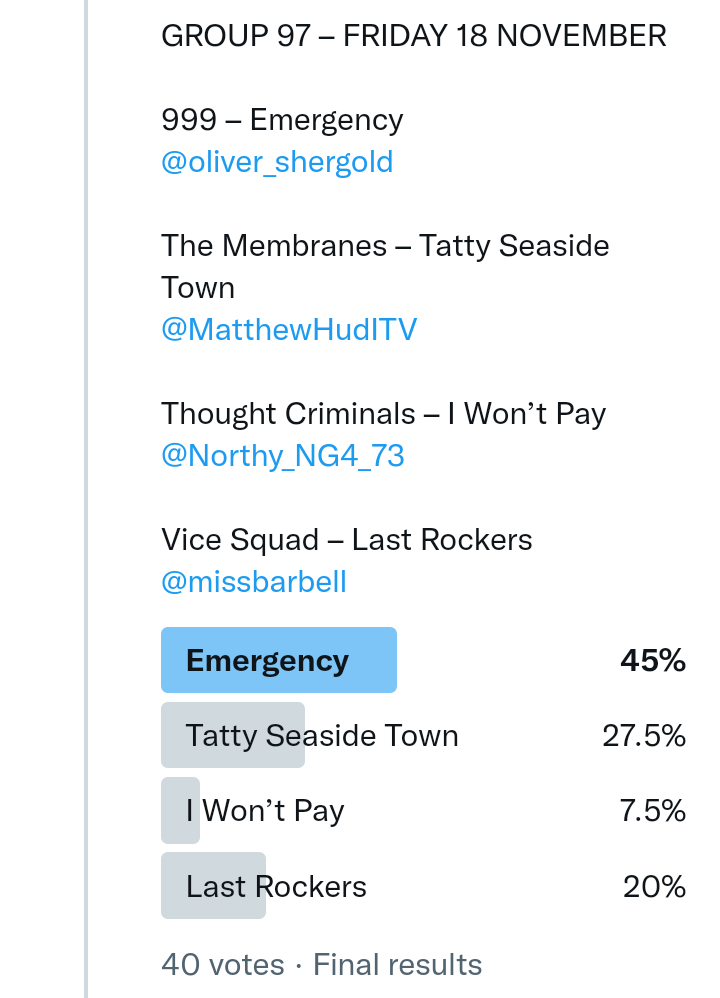
Task: Open the @Northy_NG4_73 profile mention
Action: tap(283, 456)
